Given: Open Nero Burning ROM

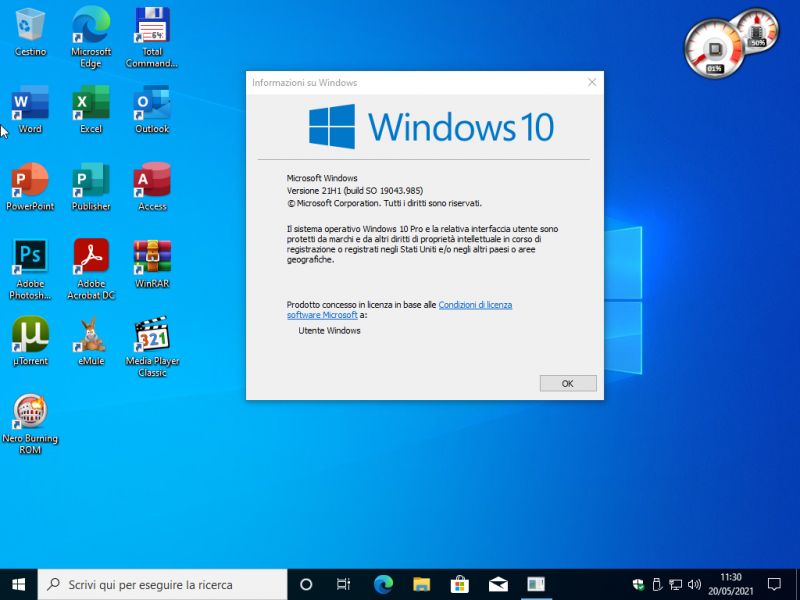Looking at the screenshot, I should pyautogui.click(x=30, y=412).
